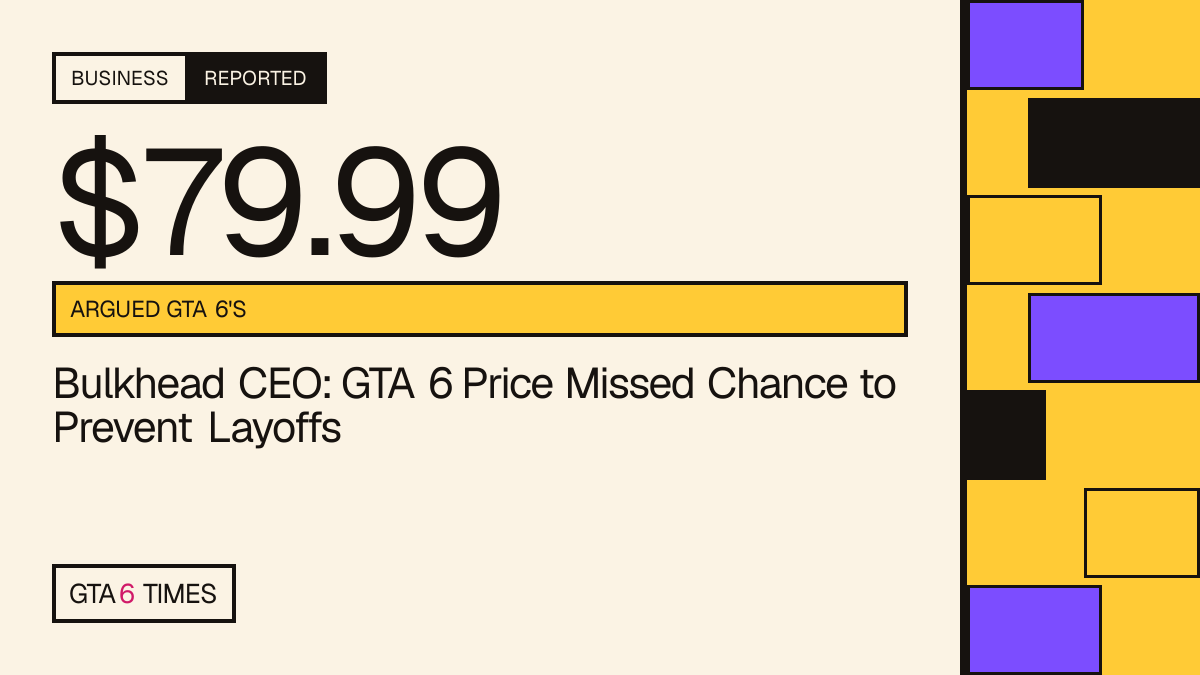Image resolution: width=1200 pixels, height=675 pixels.
Task: Select the purple block at the top of the pattern
Action: tap(1025, 45)
